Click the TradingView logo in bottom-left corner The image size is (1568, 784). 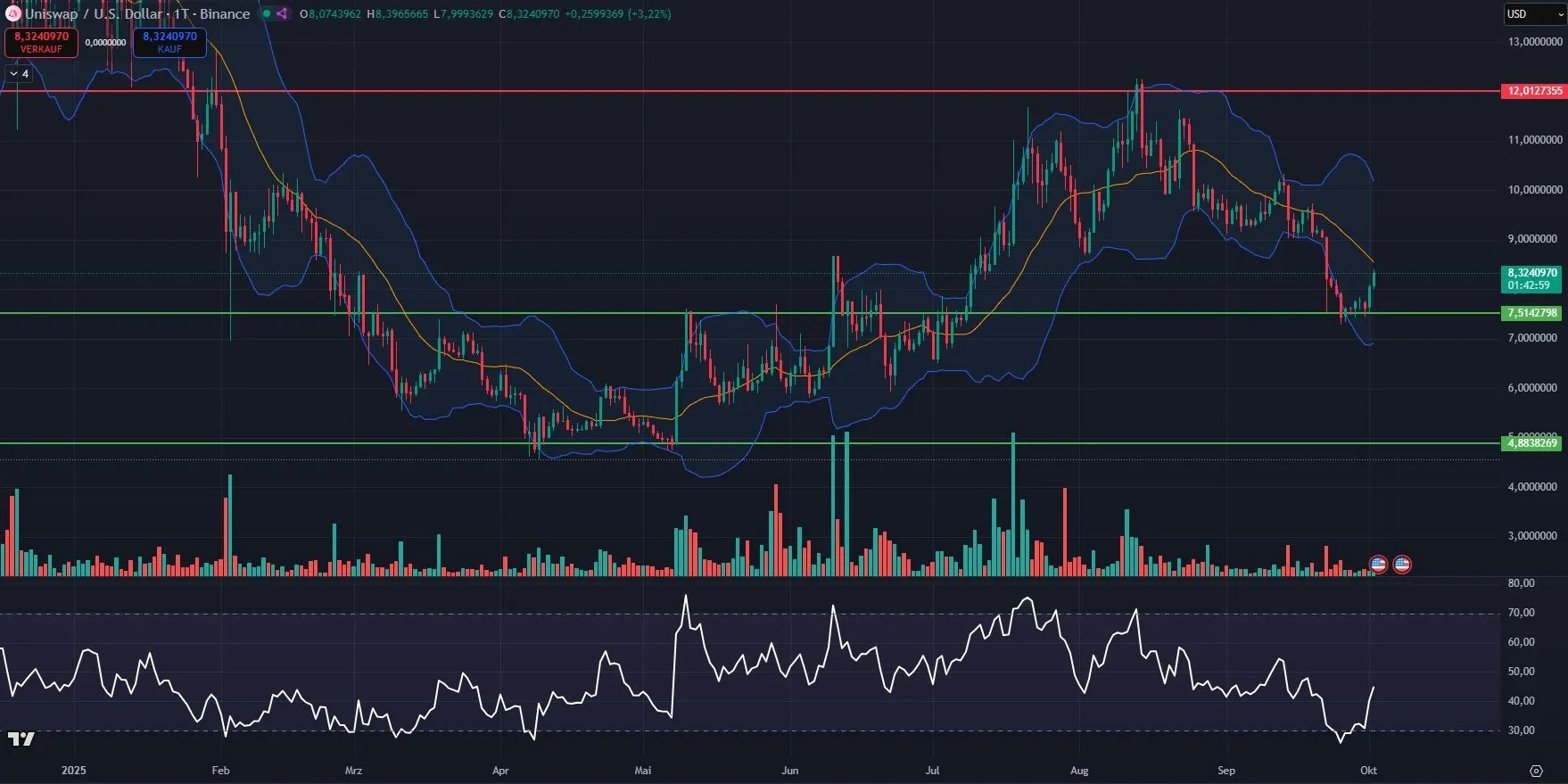21,739
